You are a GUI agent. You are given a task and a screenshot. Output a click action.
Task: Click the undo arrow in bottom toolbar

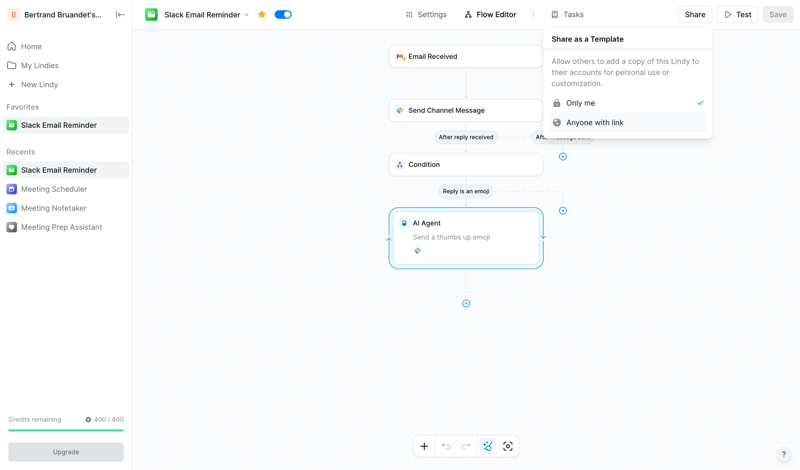tap(446, 447)
